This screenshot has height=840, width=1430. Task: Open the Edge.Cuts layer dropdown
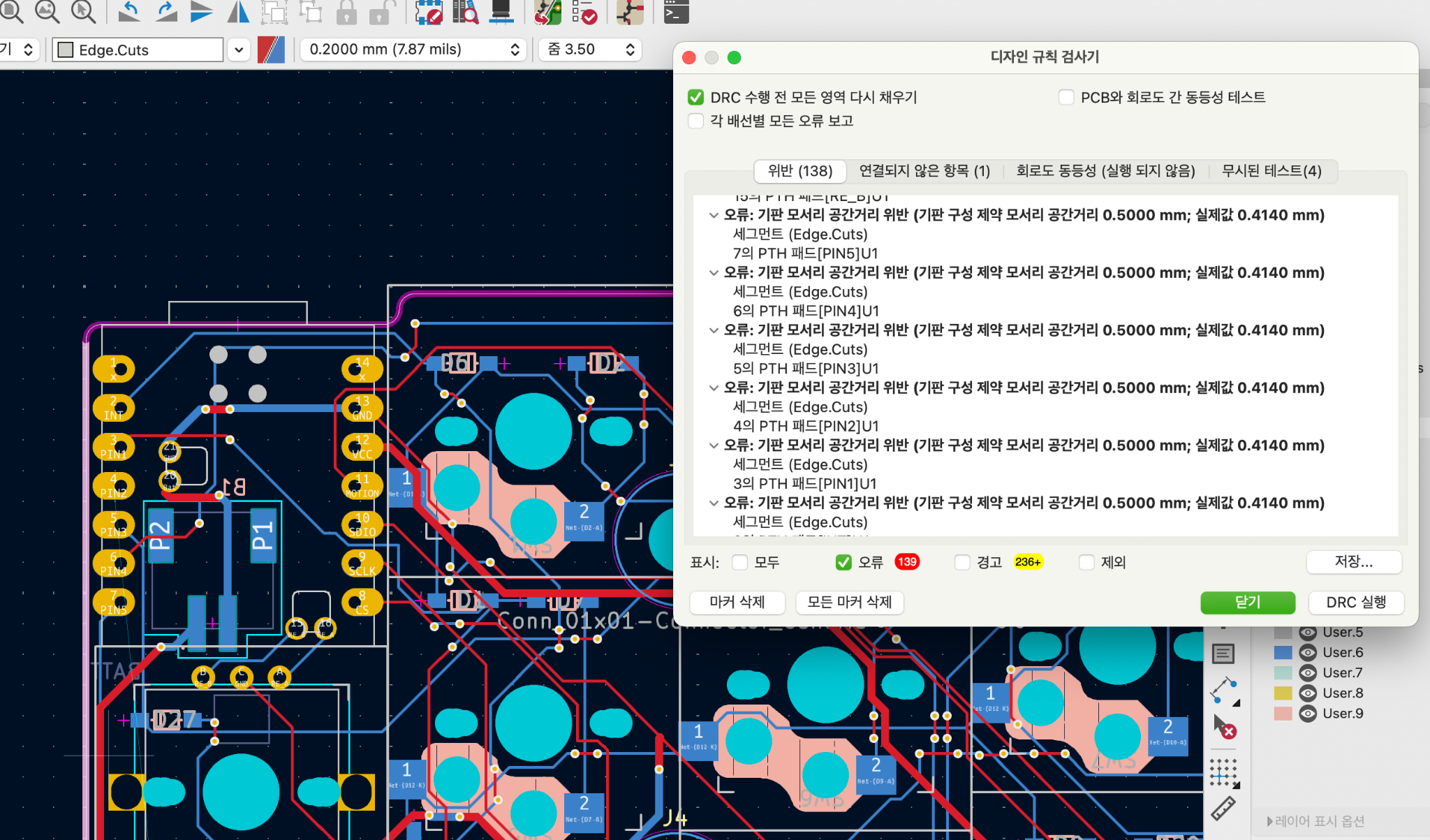pos(239,50)
